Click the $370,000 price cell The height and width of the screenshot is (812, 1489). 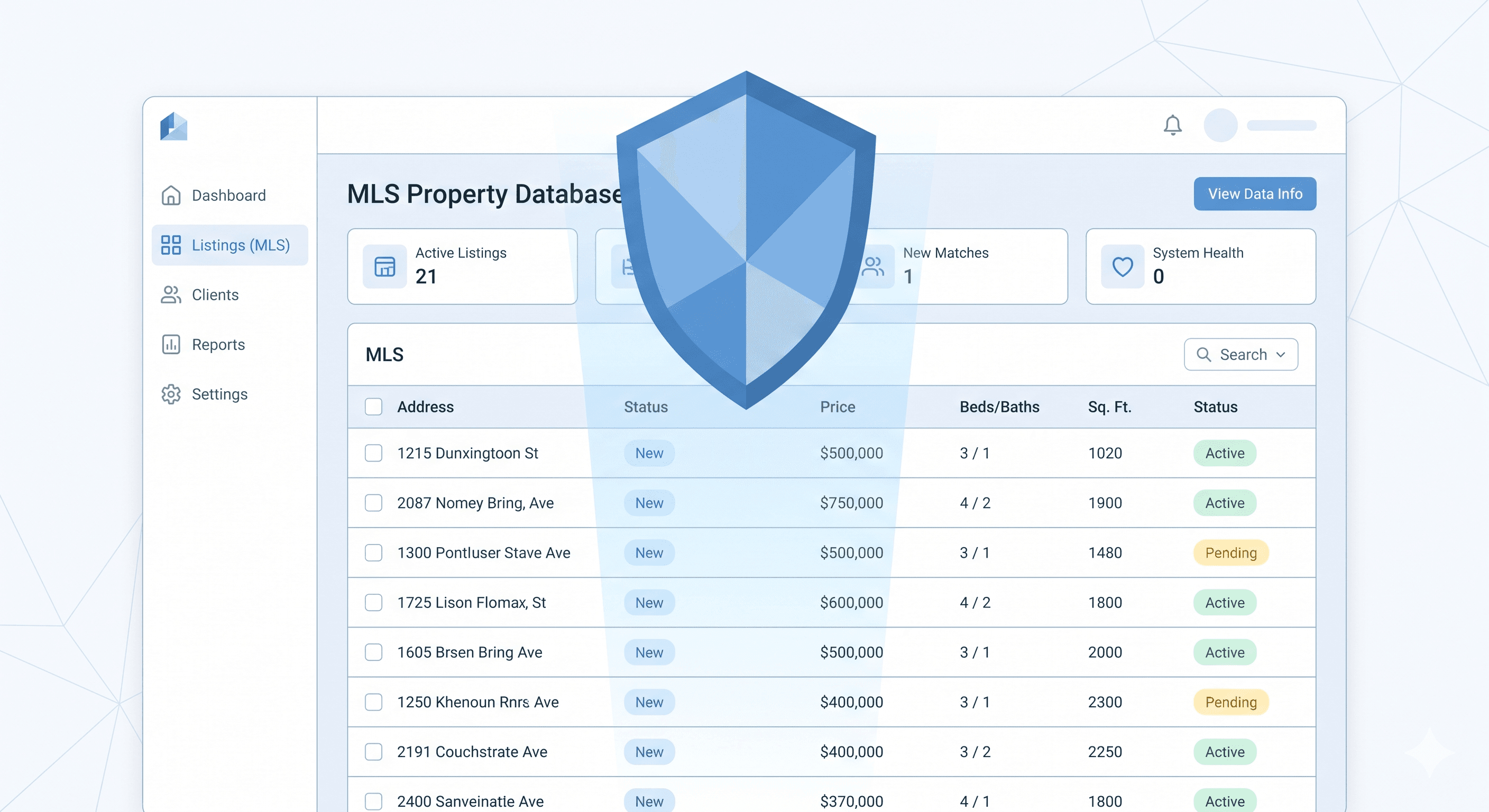click(x=851, y=801)
